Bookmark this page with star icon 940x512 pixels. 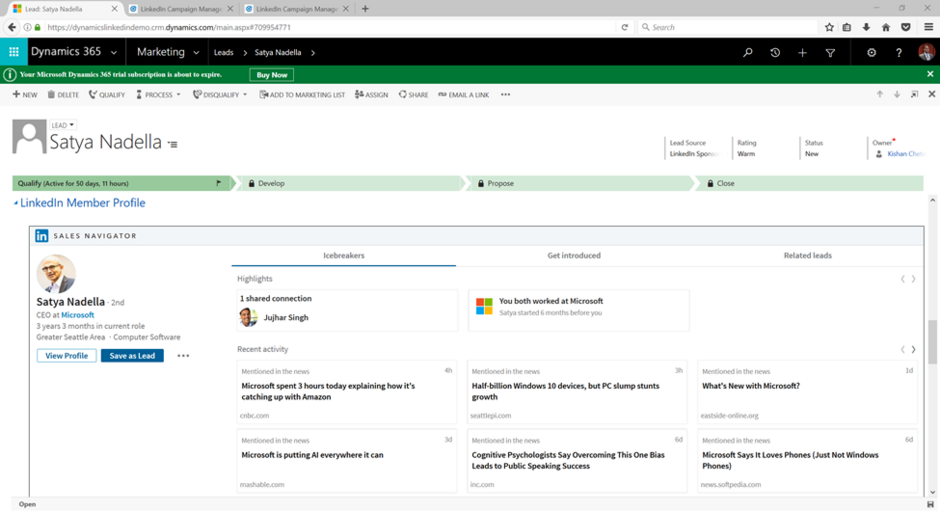pyautogui.click(x=829, y=27)
